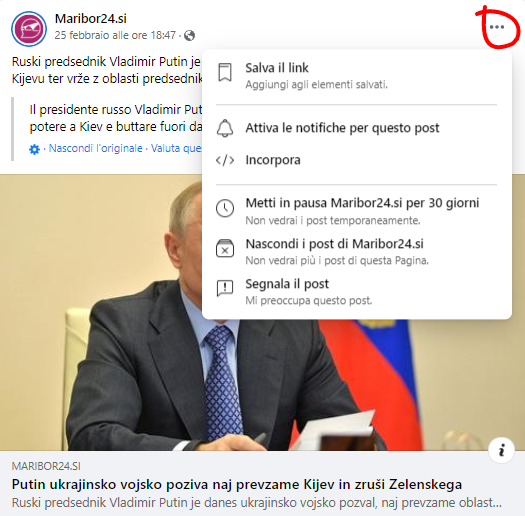Viewport: 525px width, 516px height.
Task: Select Segnala il post option
Action: click(357, 291)
